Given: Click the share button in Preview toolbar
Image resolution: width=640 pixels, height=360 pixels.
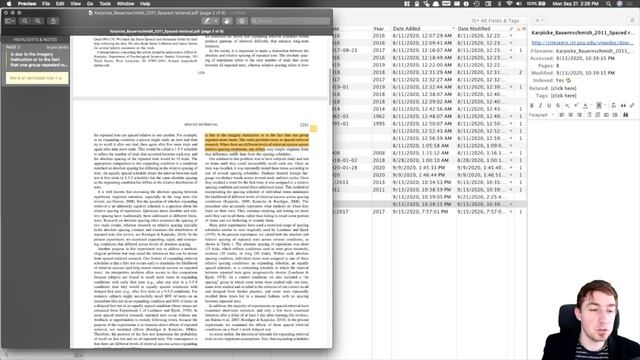Looking at the screenshot, I should click(53, 21).
